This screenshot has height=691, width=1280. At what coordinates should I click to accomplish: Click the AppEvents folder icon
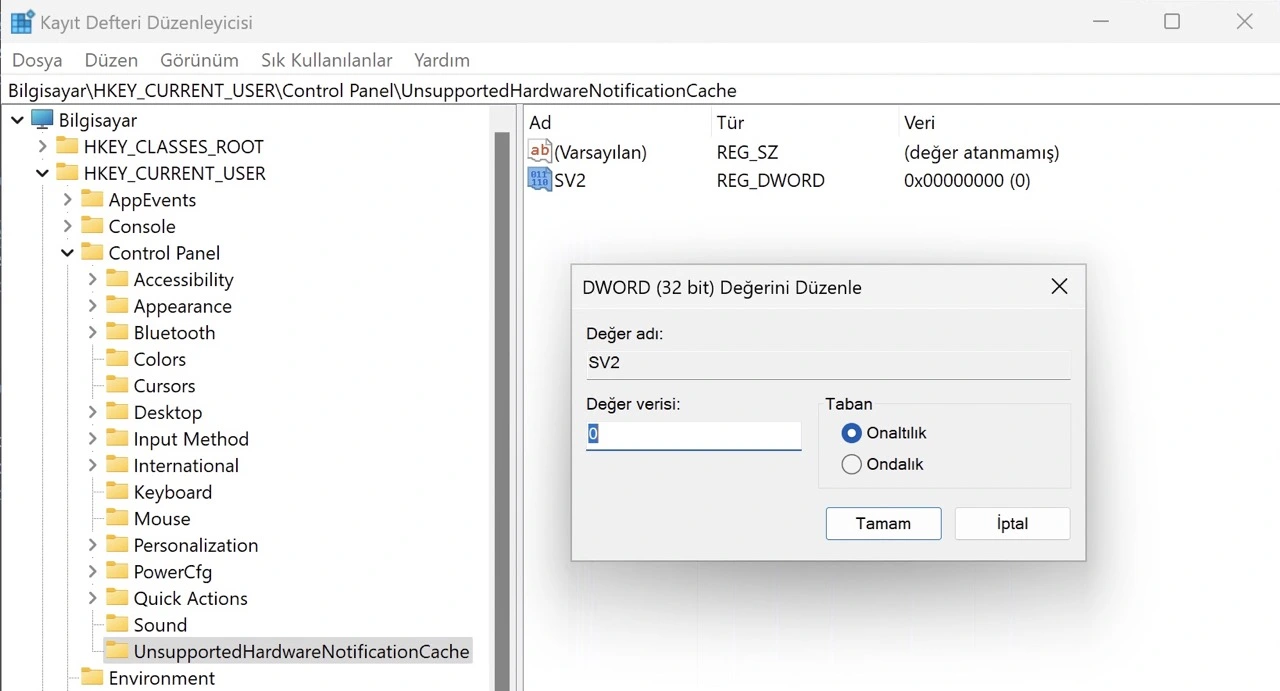(92, 200)
